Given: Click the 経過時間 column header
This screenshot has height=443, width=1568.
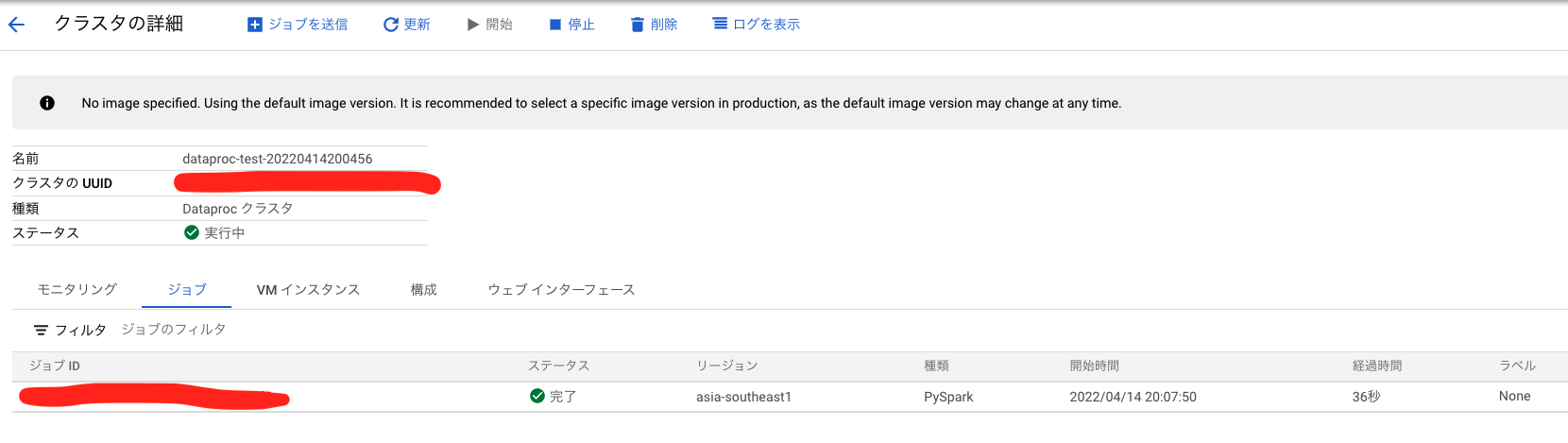Looking at the screenshot, I should pyautogui.click(x=1376, y=366).
